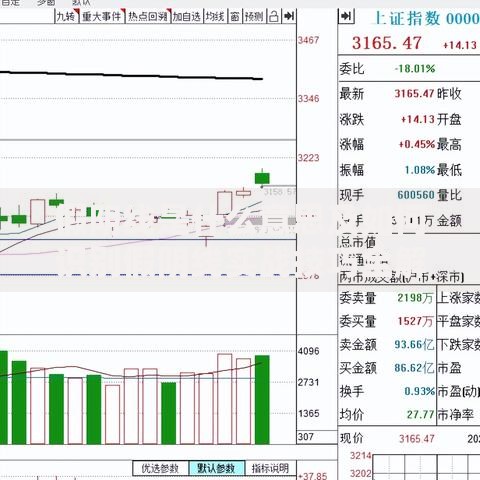Viewport: 480px width, 480px height.
Task: Click the mini chart axis label 3202
Action: click(360, 473)
